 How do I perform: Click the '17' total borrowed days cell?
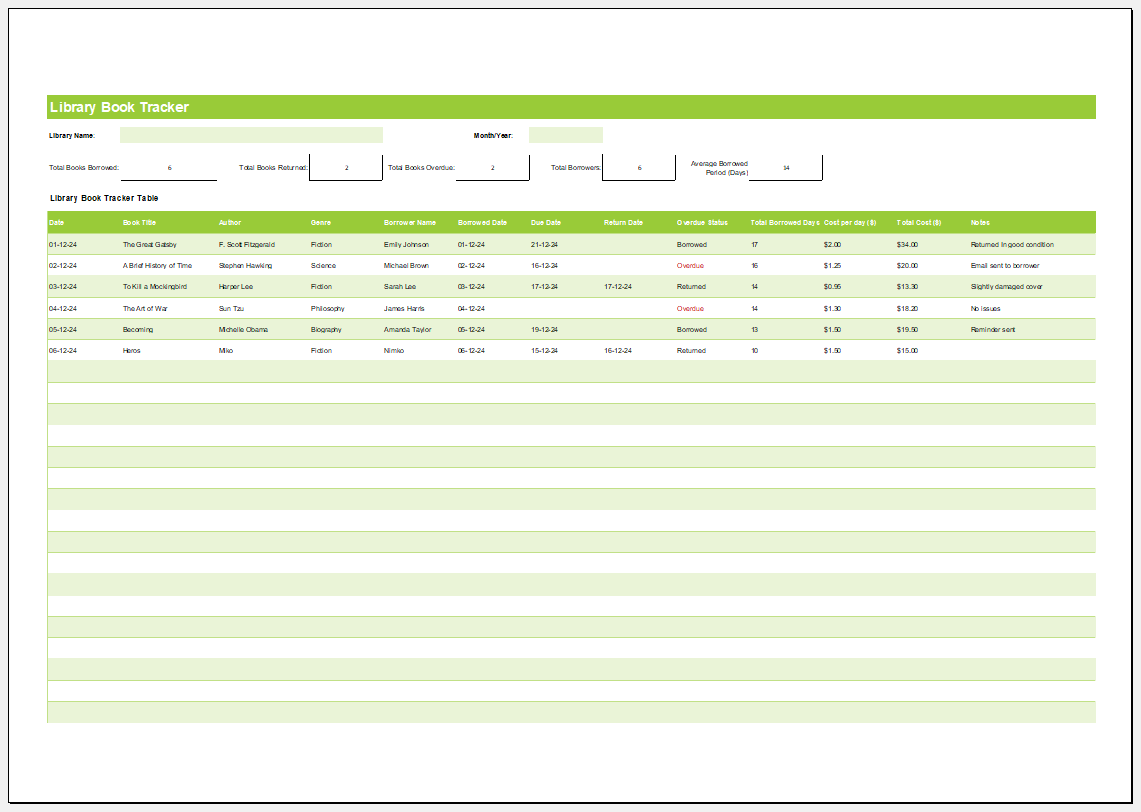coord(755,244)
